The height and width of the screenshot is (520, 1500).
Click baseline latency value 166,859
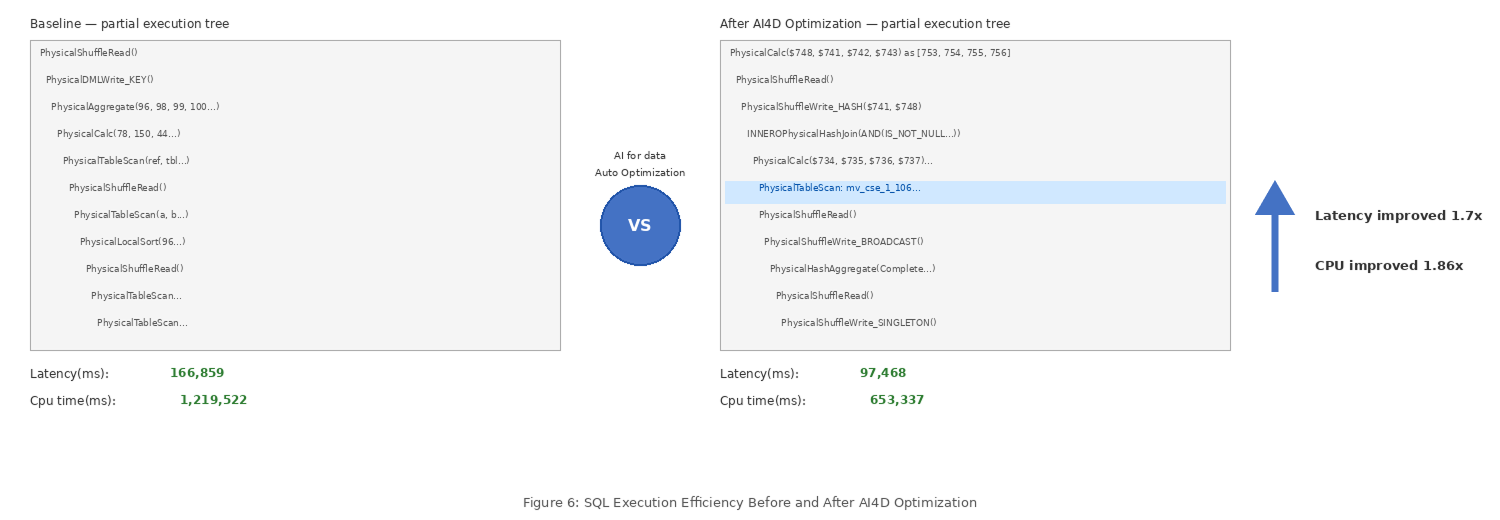click(197, 373)
